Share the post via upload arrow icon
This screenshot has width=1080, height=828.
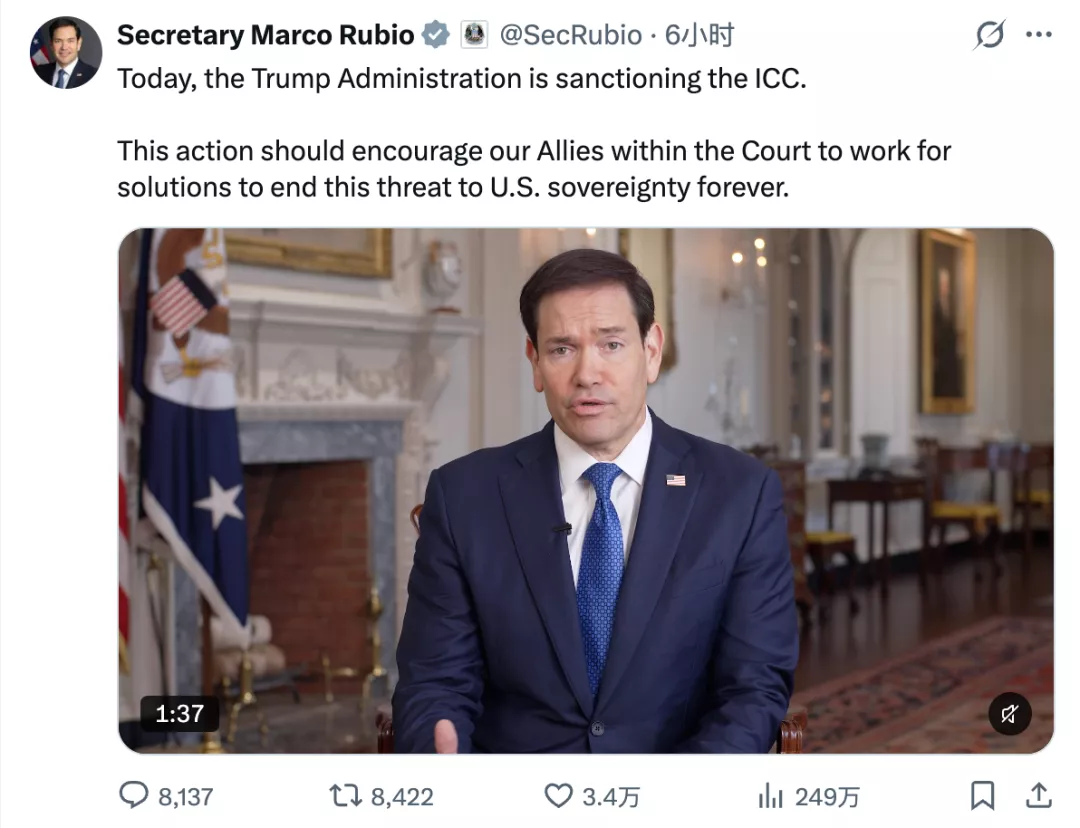1039,796
